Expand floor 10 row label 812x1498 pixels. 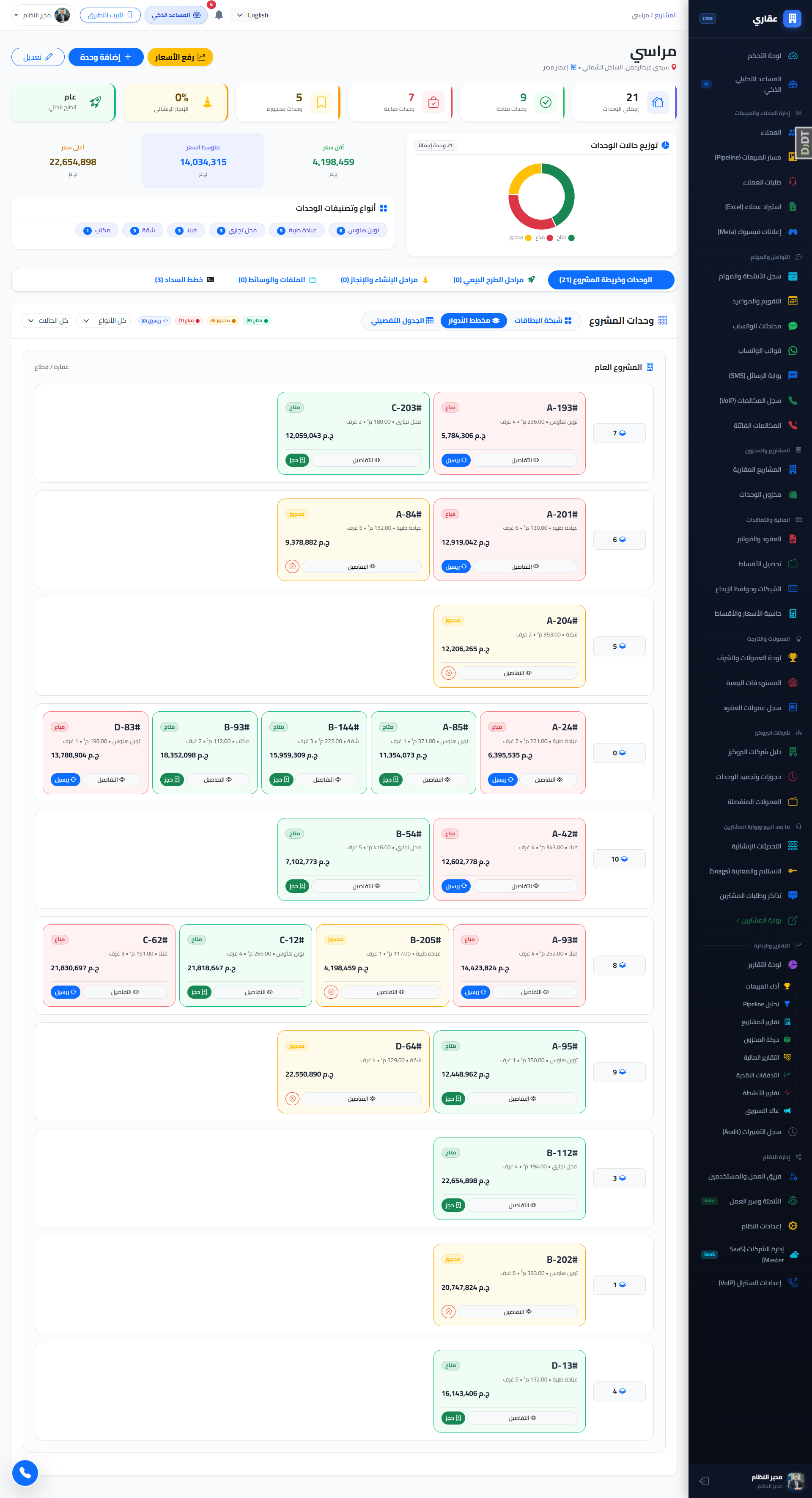619,859
